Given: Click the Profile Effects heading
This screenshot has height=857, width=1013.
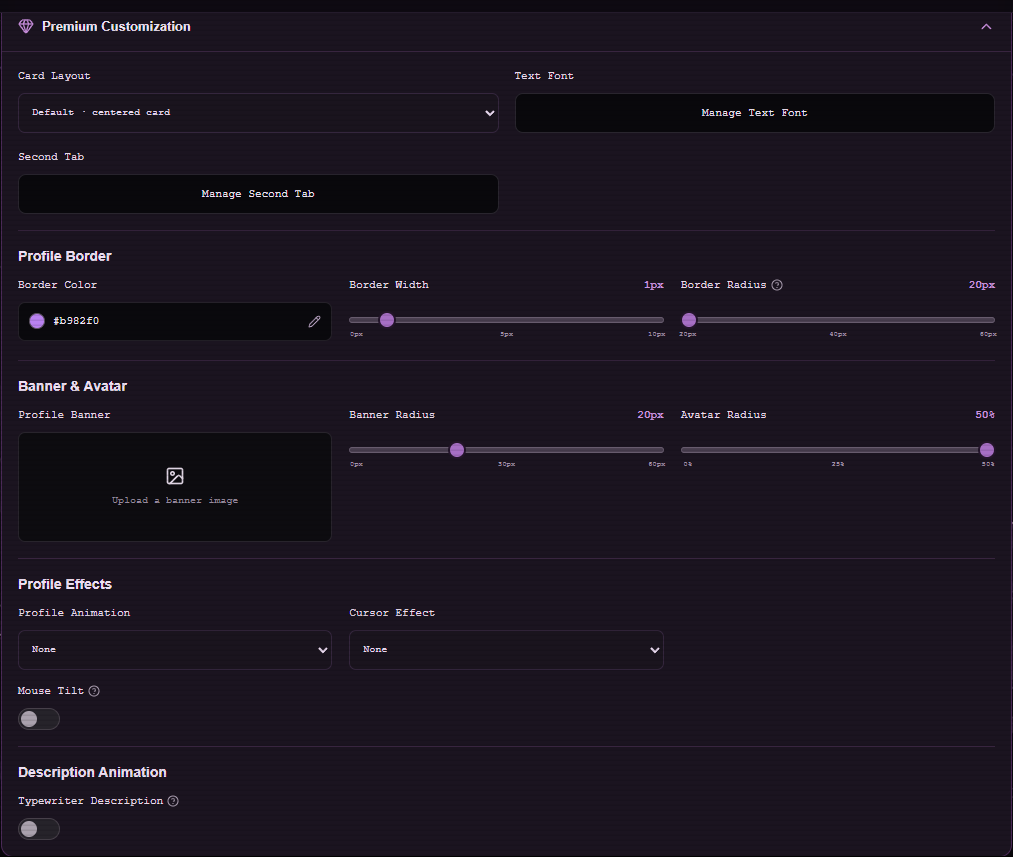Looking at the screenshot, I should (x=65, y=584).
